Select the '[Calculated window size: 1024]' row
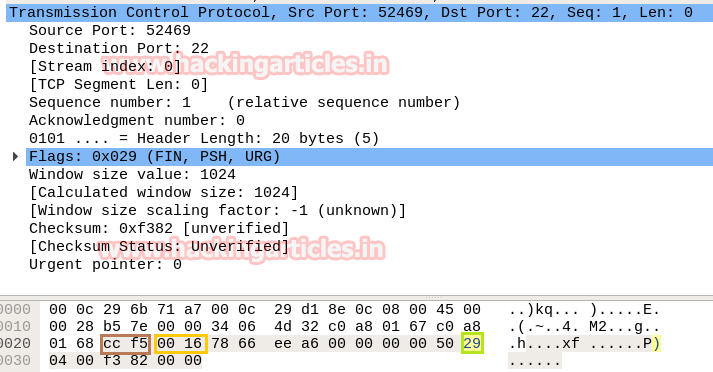Screen dimensions: 713x372 pos(164,192)
